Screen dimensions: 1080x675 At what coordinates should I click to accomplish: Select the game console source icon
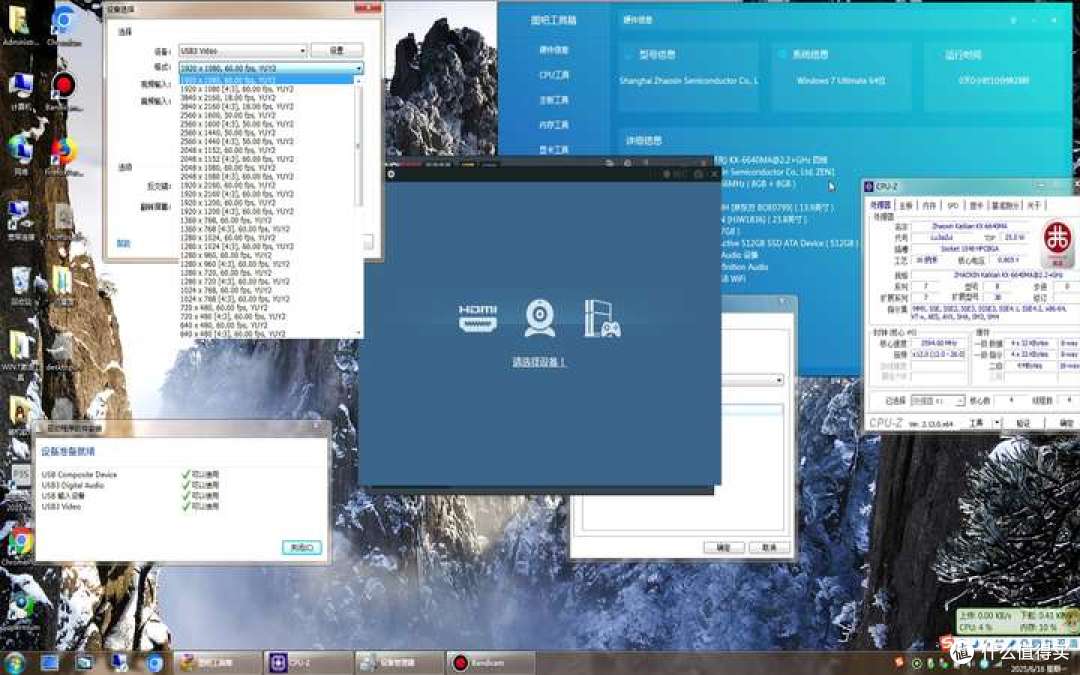coord(602,319)
